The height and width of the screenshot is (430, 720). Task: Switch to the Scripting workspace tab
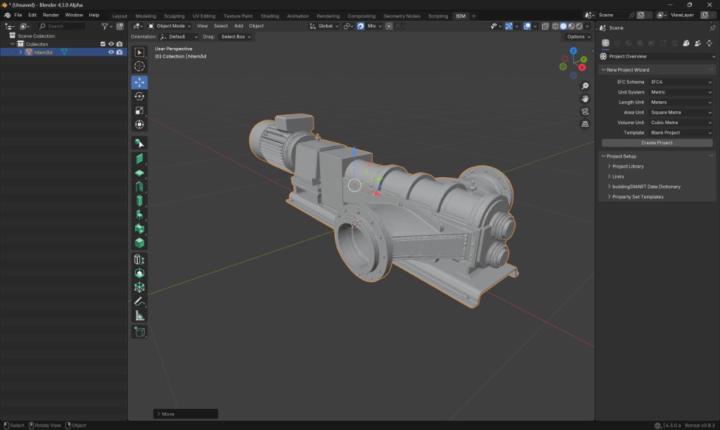point(438,16)
